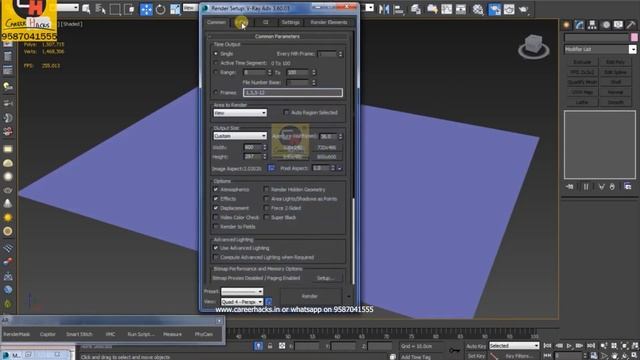Click the Configure Modifier Sets icon
This screenshot has height=360, width=640.
[628, 187]
